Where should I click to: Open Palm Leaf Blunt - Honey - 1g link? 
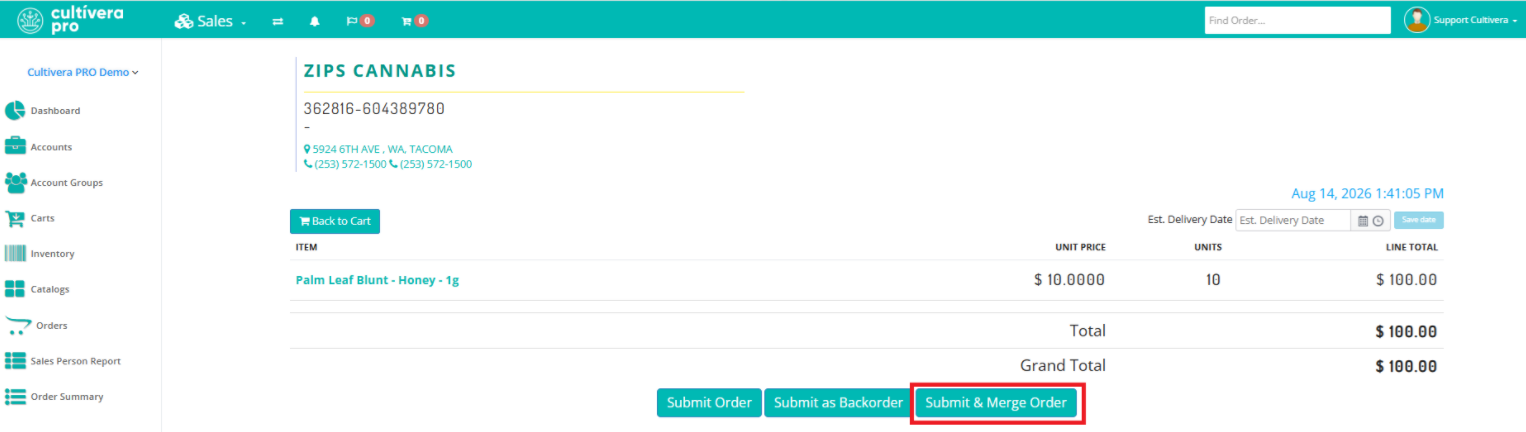pyautogui.click(x=377, y=280)
